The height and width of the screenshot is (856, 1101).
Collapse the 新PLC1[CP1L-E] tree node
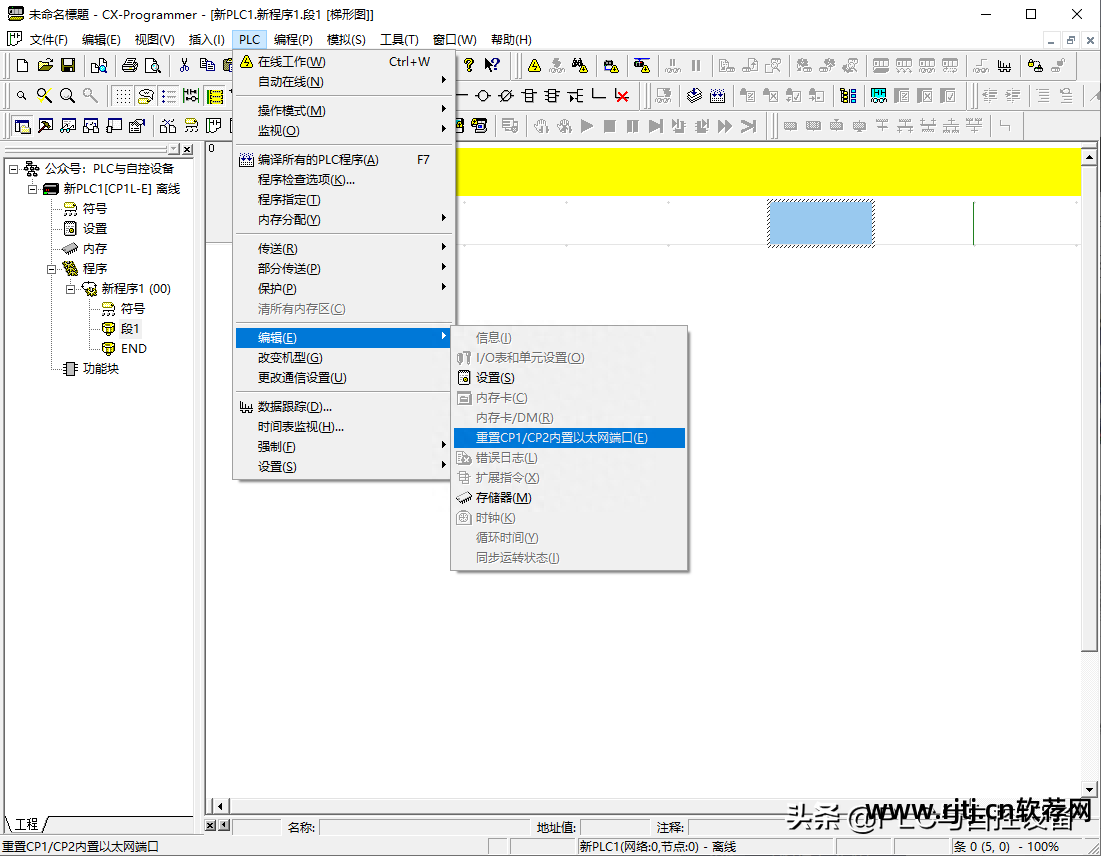coord(32,189)
